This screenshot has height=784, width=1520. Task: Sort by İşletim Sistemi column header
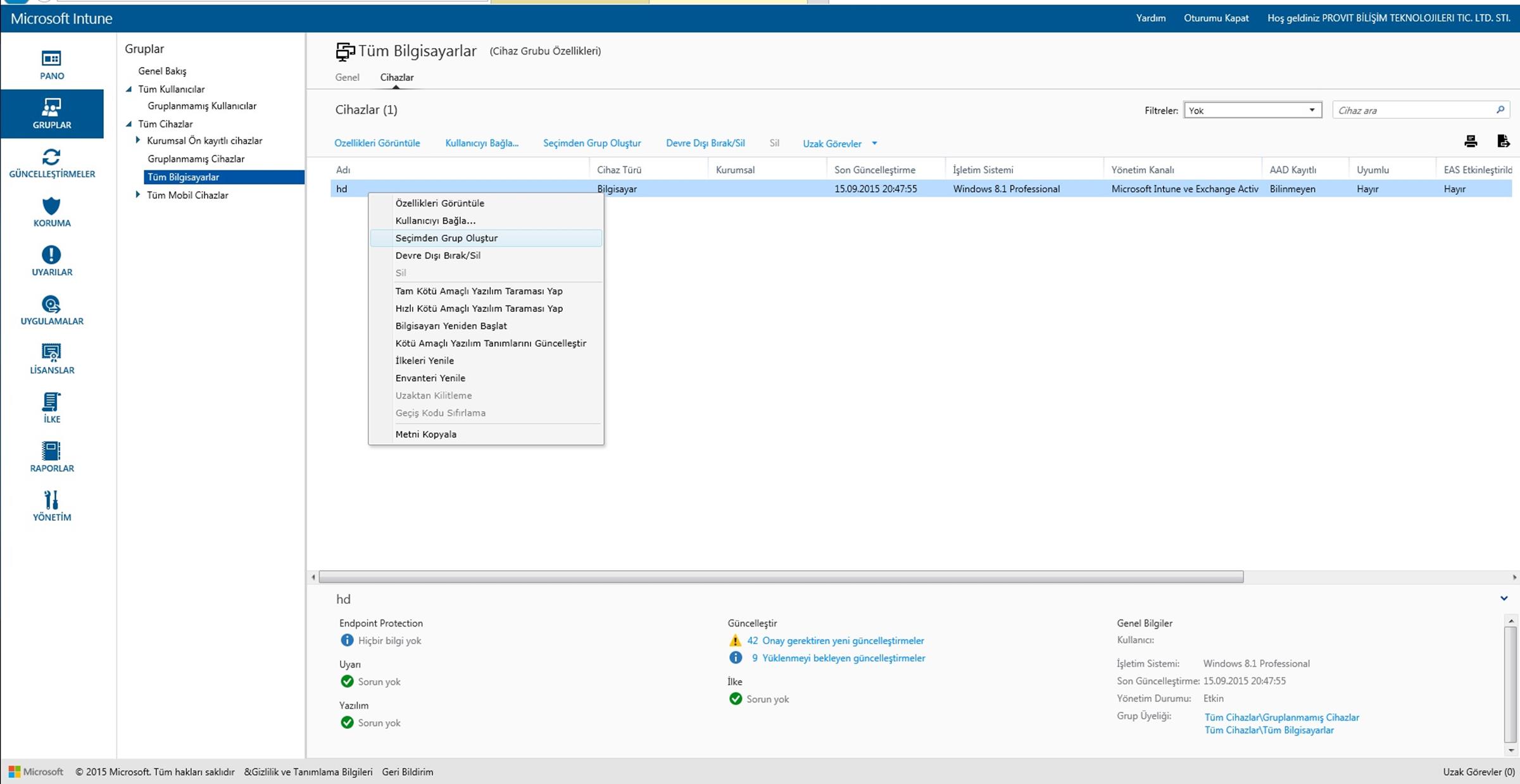pyautogui.click(x=983, y=170)
